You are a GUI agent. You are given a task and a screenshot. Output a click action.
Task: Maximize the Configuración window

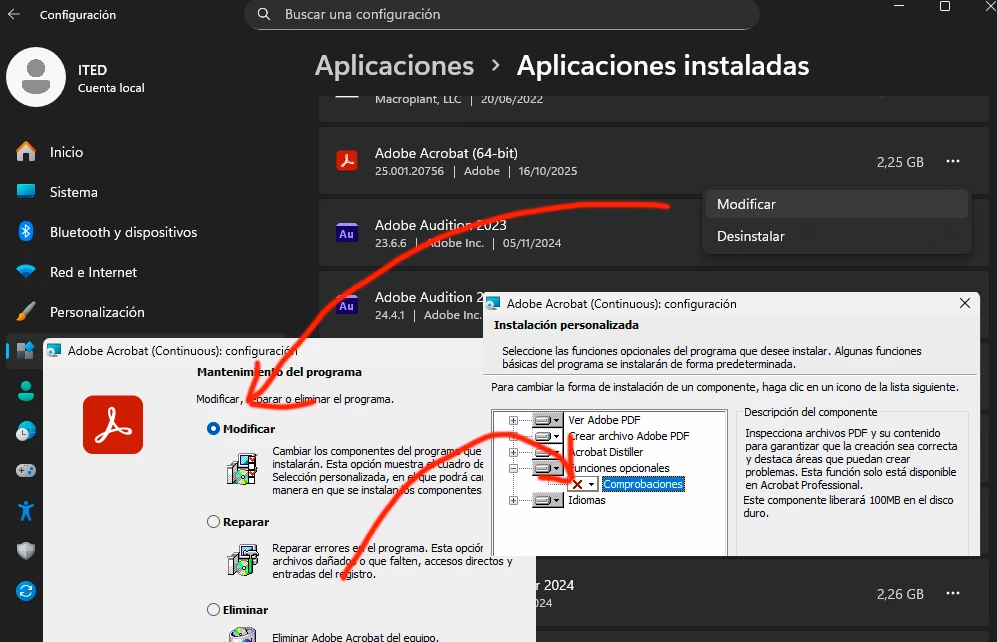(x=945, y=6)
